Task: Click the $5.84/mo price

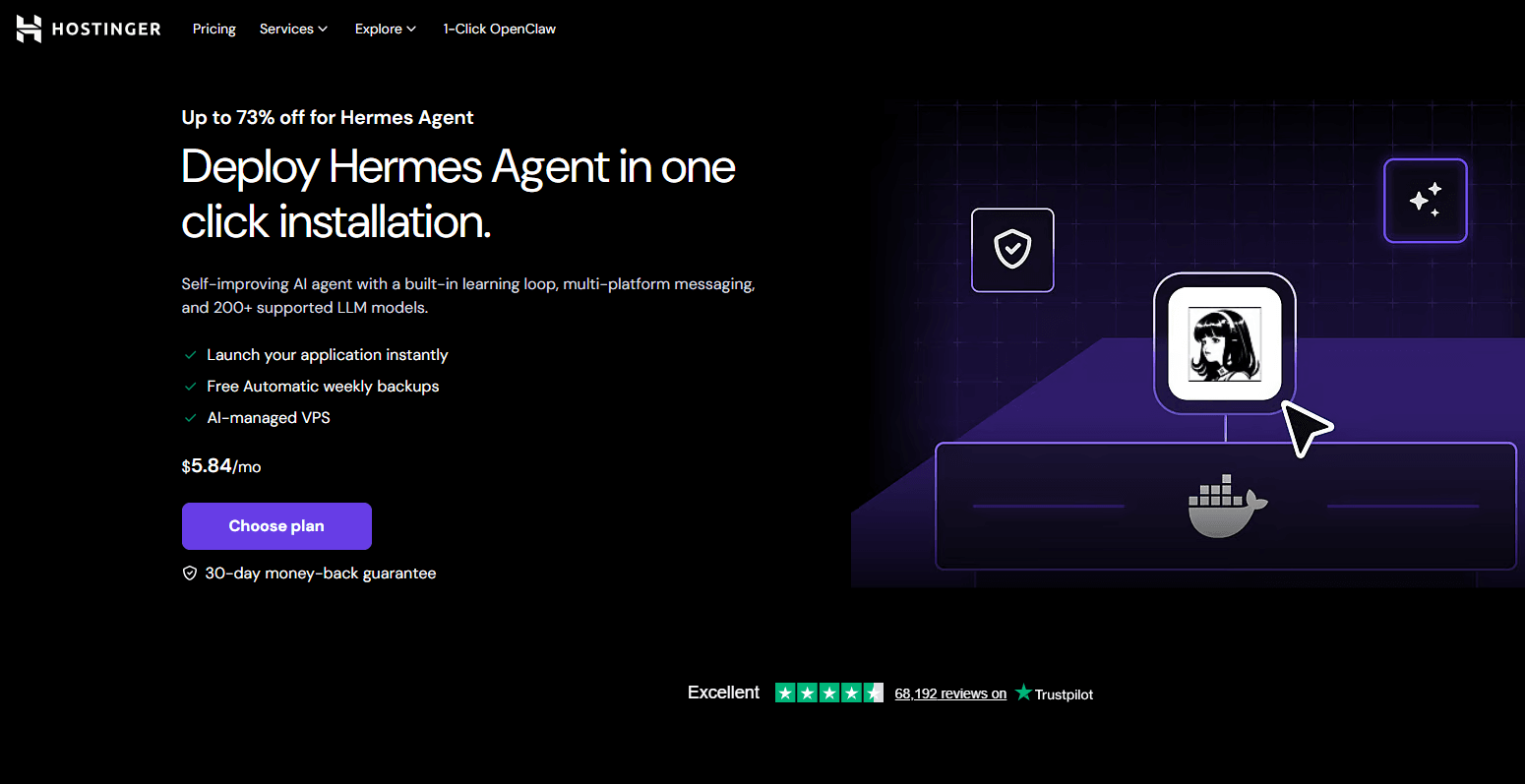Action: [x=221, y=466]
